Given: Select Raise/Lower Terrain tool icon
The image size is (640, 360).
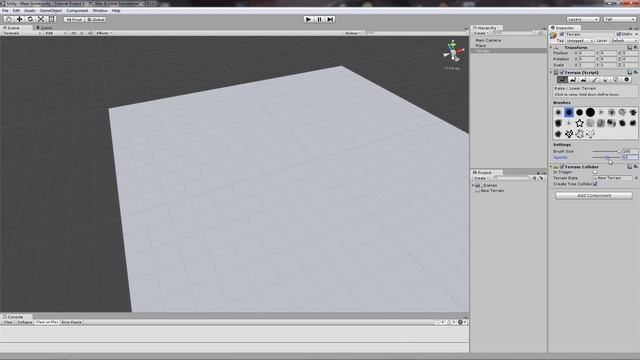Looking at the screenshot, I should pos(562,80).
